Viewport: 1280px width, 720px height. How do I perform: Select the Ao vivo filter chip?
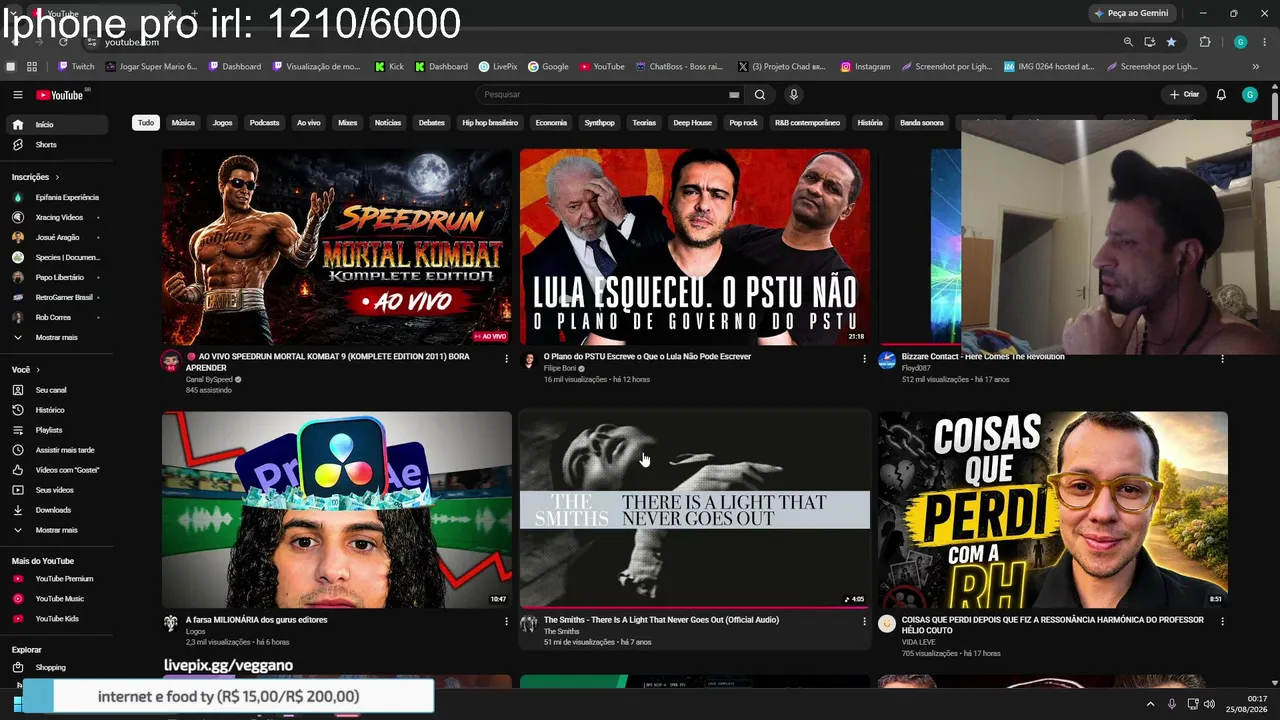pyautogui.click(x=309, y=123)
